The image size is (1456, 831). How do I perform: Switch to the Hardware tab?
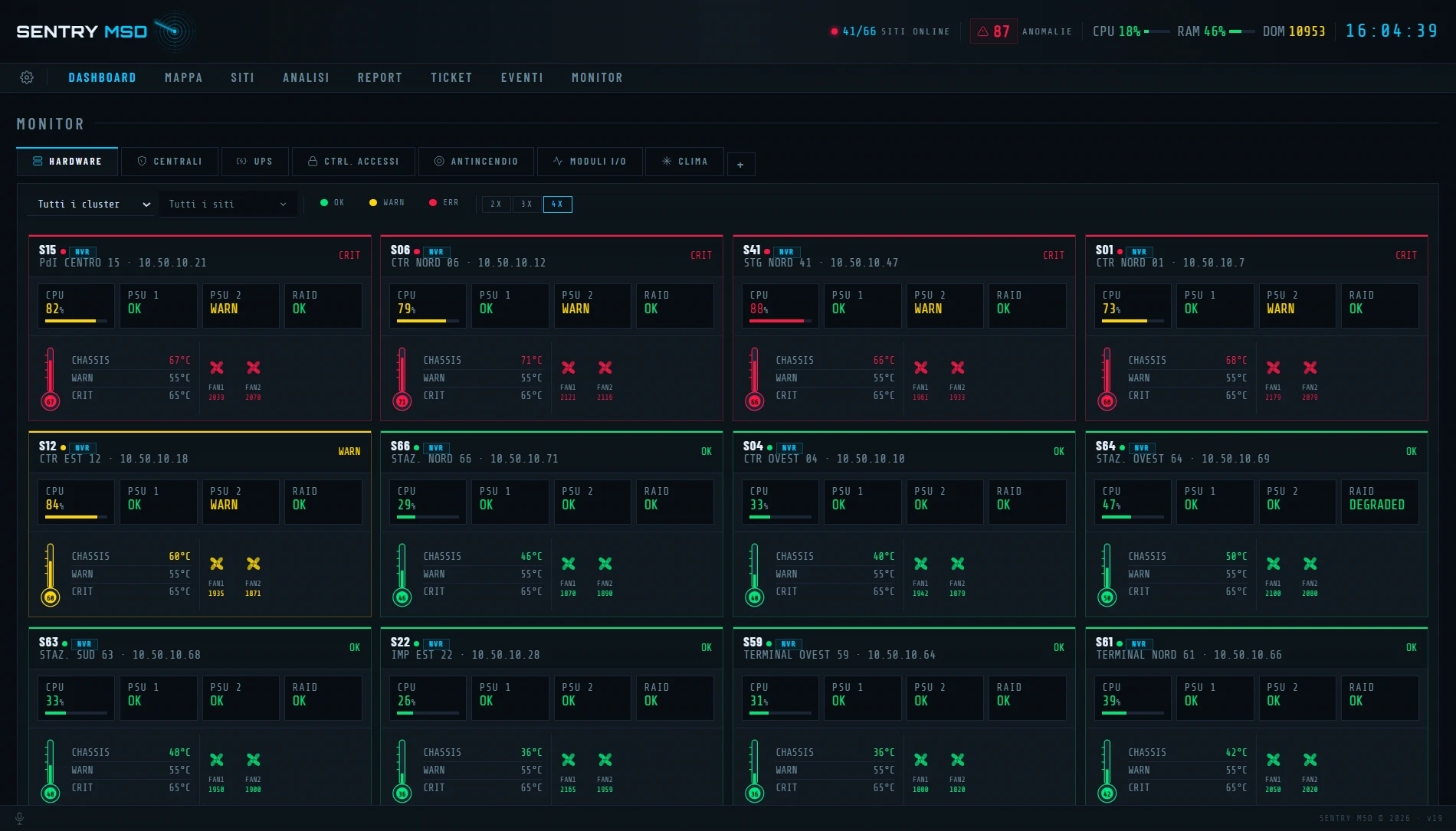67,162
